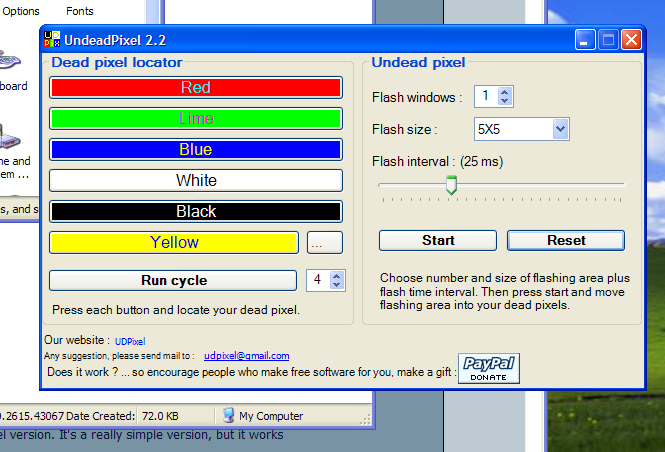Click the Dead pixel locator group heading
Screen dimensions: 665x452
point(117,62)
